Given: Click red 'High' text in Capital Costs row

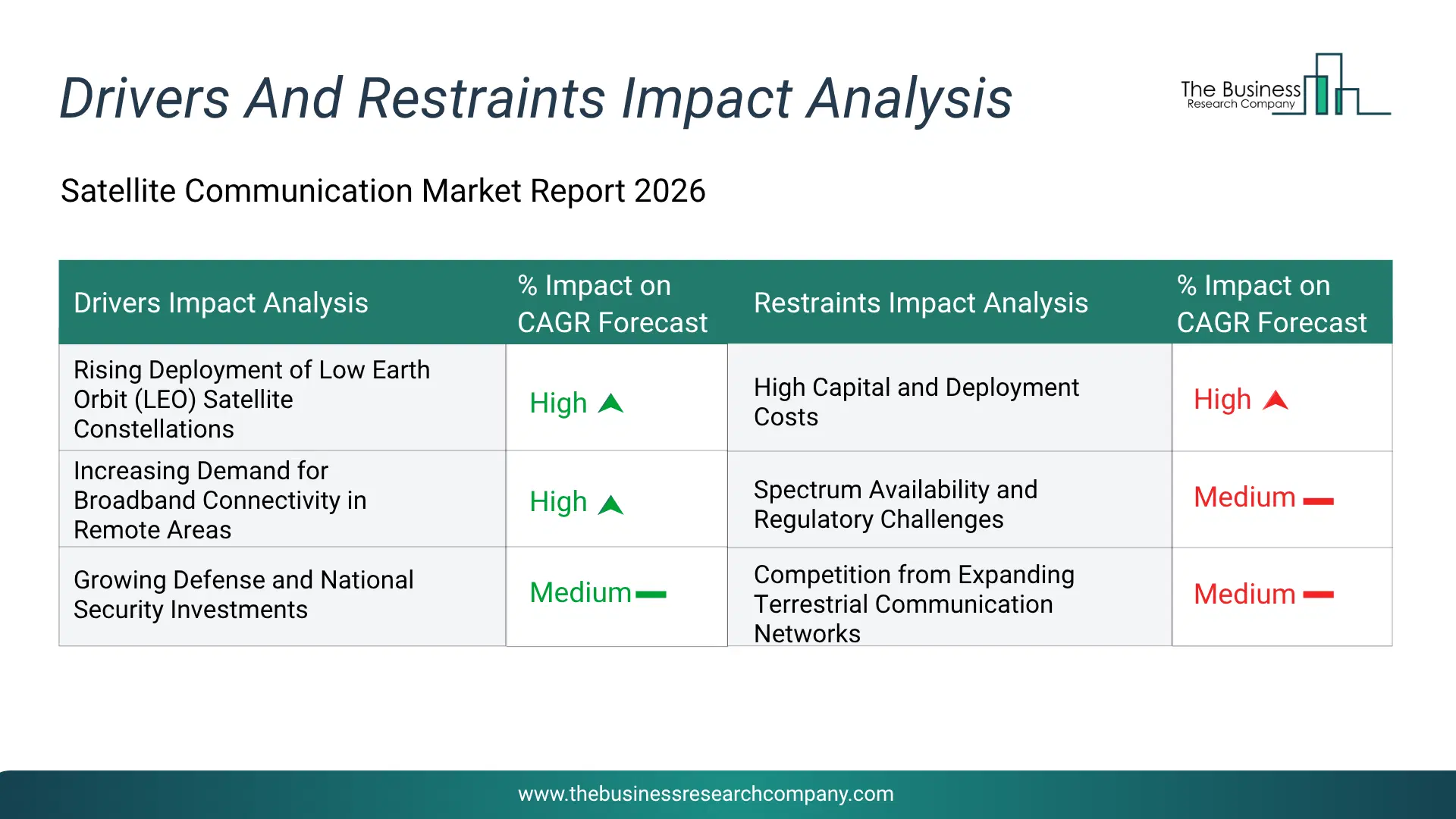Looking at the screenshot, I should click(x=1222, y=400).
